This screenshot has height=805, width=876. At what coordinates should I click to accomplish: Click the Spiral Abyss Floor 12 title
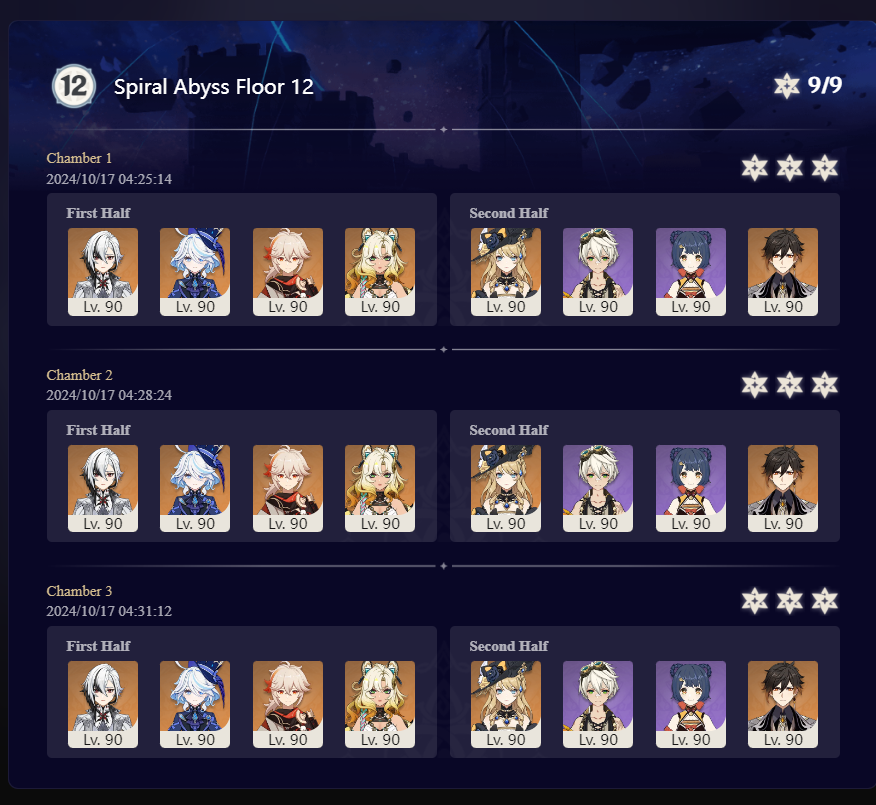[213, 87]
